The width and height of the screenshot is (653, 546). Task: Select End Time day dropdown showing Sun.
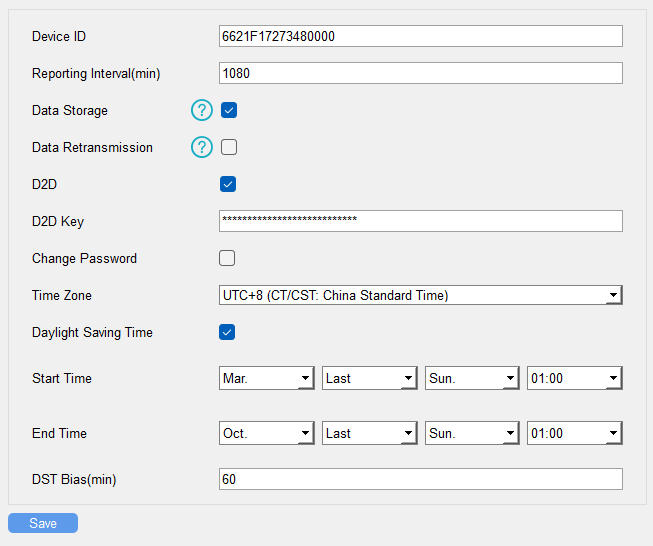pyautogui.click(x=472, y=434)
